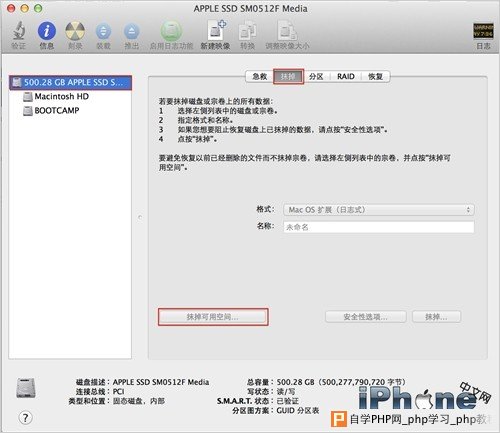Image resolution: width=500 pixels, height=433 pixels.
Task: Click the Convert (转换) toolbar icon
Action: click(x=247, y=31)
